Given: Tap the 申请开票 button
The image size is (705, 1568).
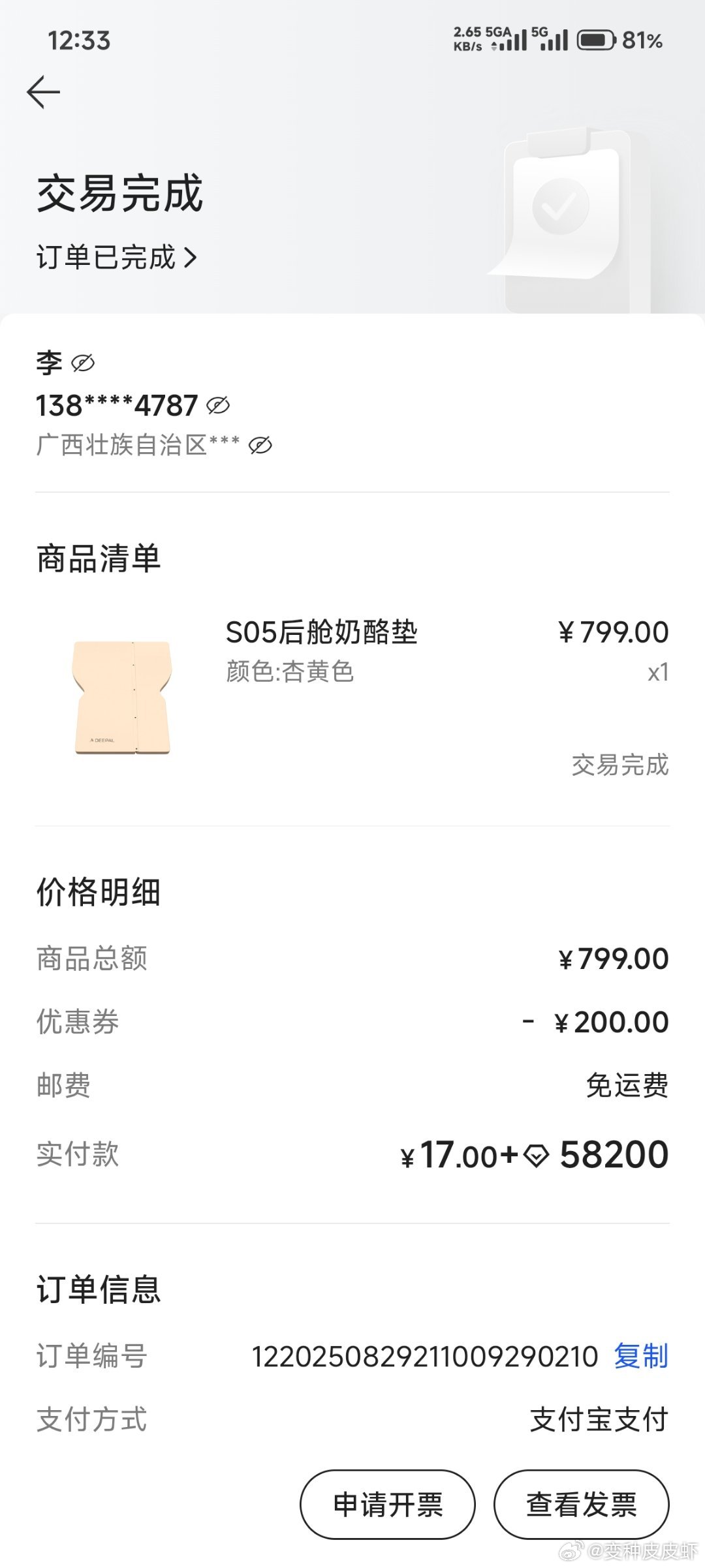Looking at the screenshot, I should (388, 1504).
